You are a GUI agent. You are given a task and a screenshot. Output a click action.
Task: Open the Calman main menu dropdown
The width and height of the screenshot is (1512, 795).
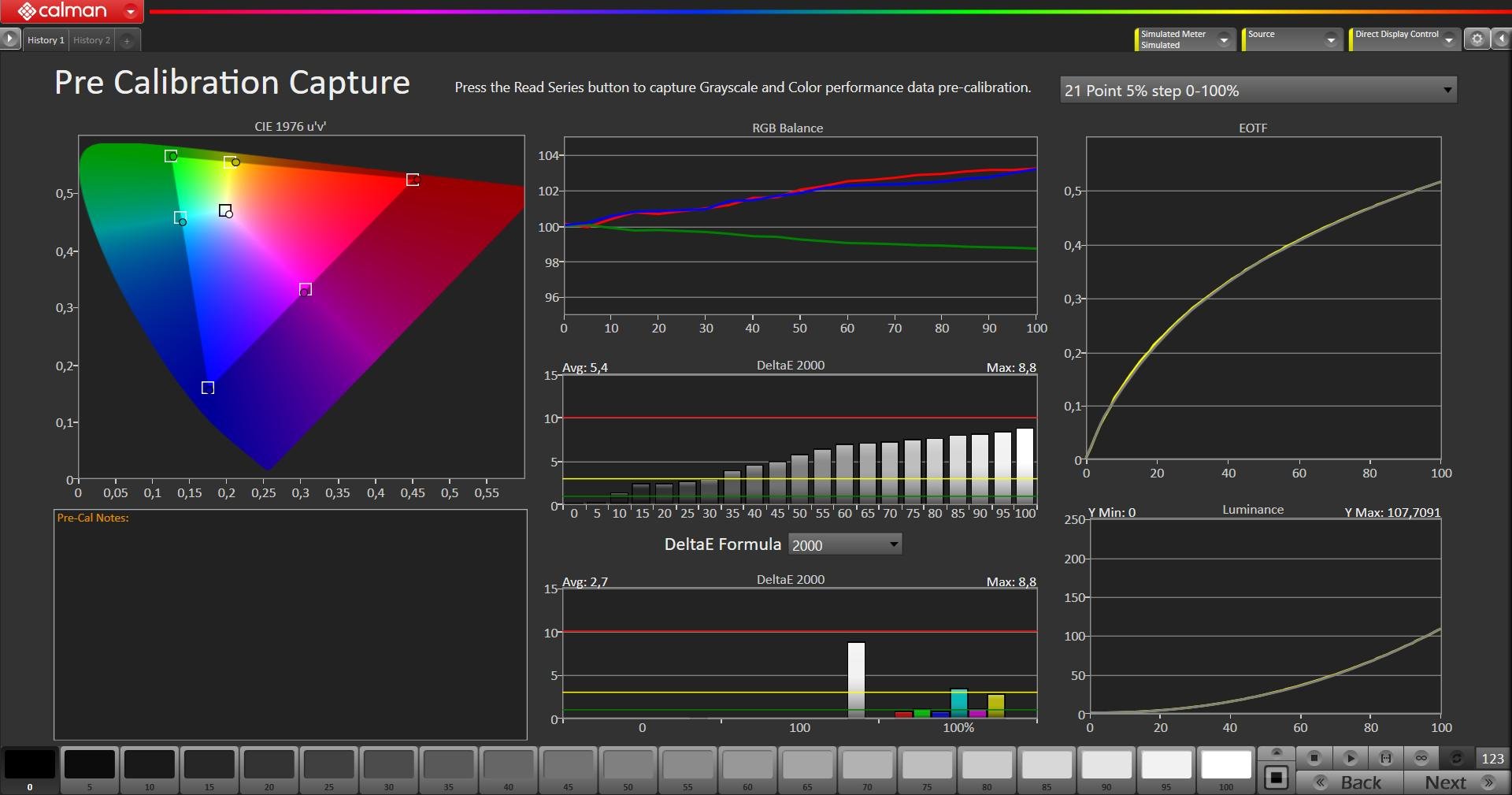pyautogui.click(x=131, y=11)
